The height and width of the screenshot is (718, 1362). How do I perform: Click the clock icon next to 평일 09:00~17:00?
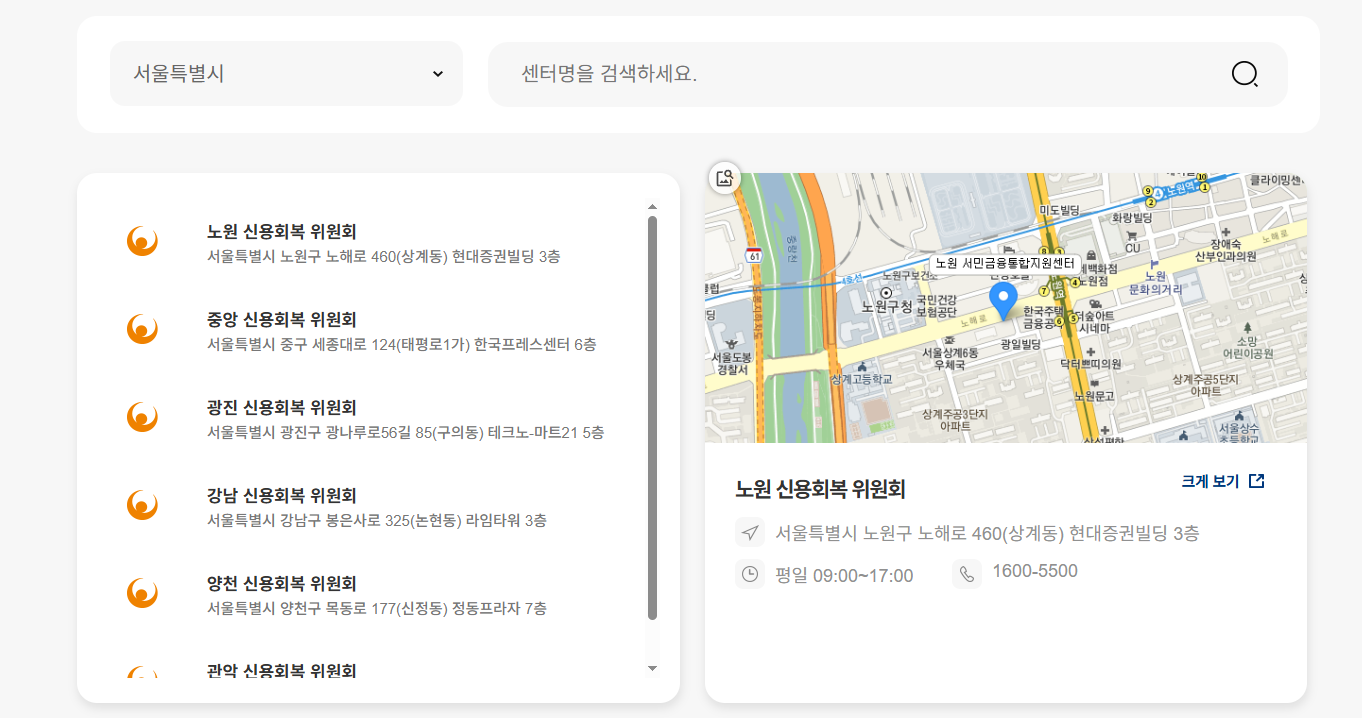tap(750, 573)
